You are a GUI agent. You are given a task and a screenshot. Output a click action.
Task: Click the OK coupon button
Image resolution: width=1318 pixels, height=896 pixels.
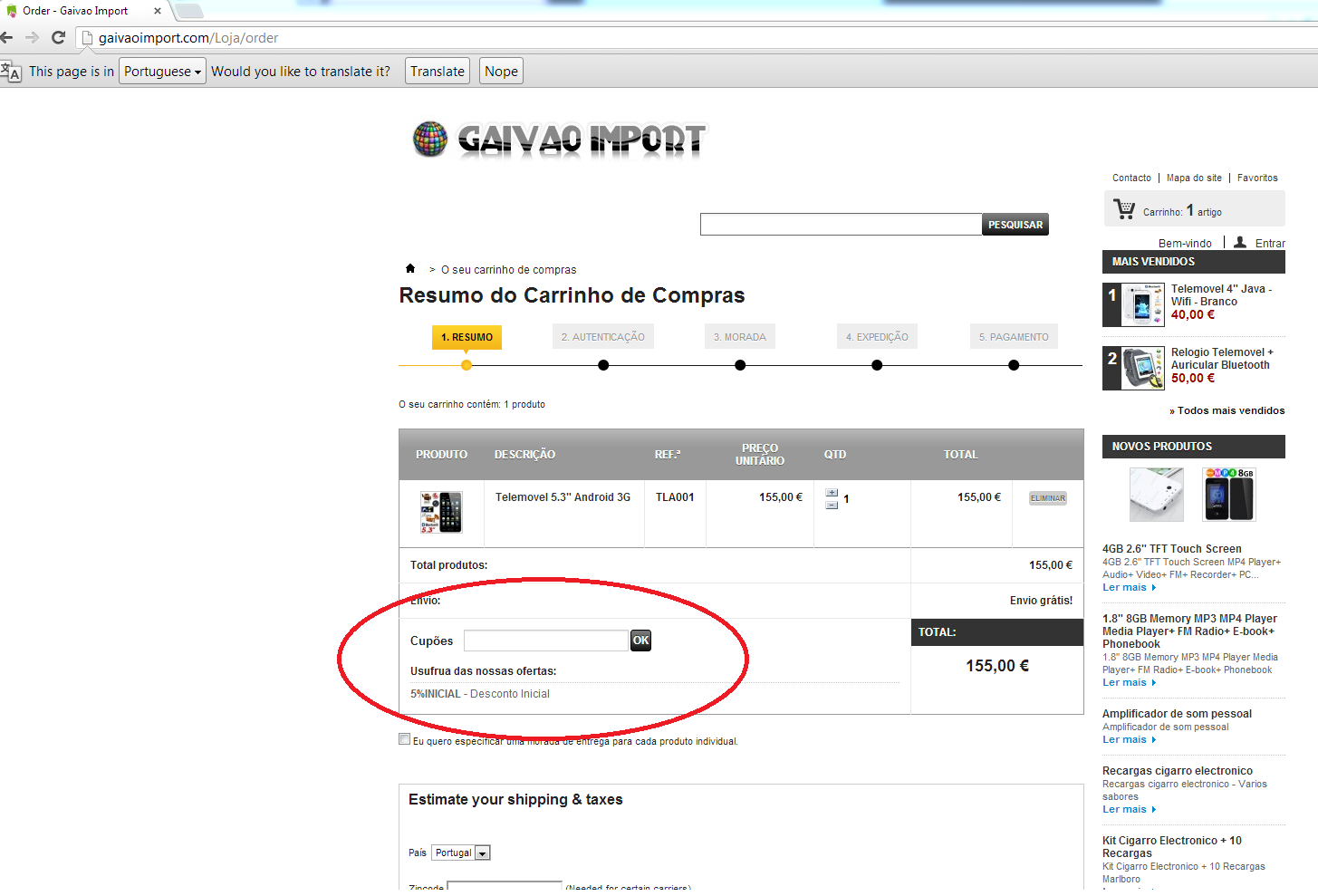640,641
